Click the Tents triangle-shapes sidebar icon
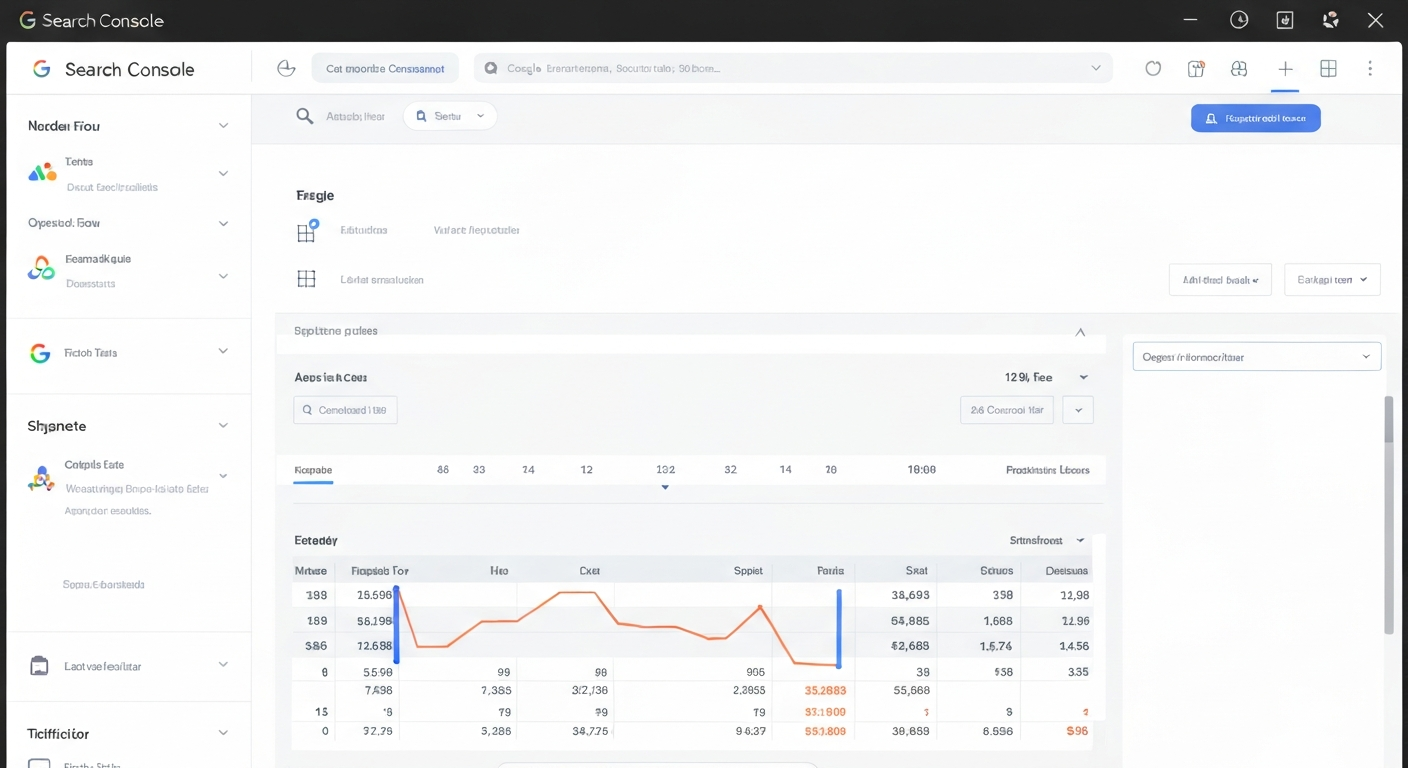Viewport: 1408px width, 768px height. [x=42, y=173]
